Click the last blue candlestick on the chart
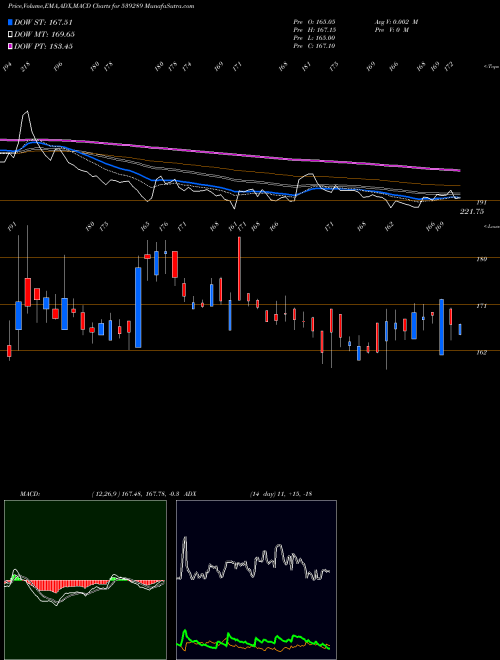 click(460, 329)
